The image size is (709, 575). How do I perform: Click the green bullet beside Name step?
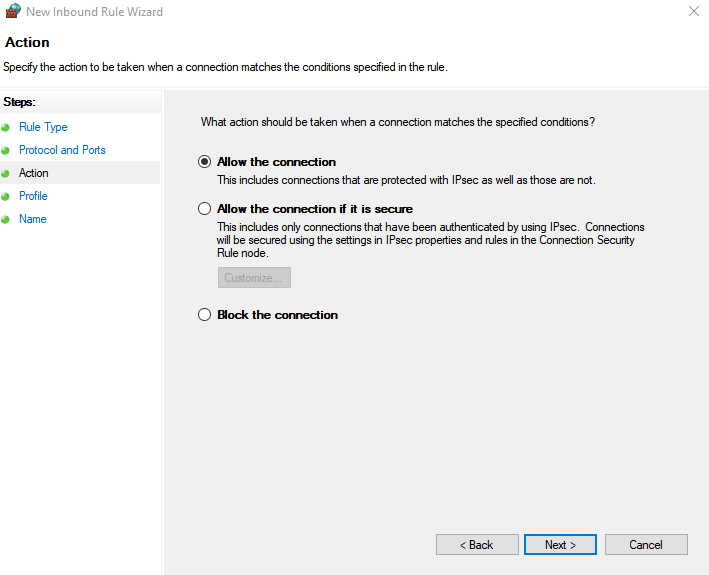5,220
